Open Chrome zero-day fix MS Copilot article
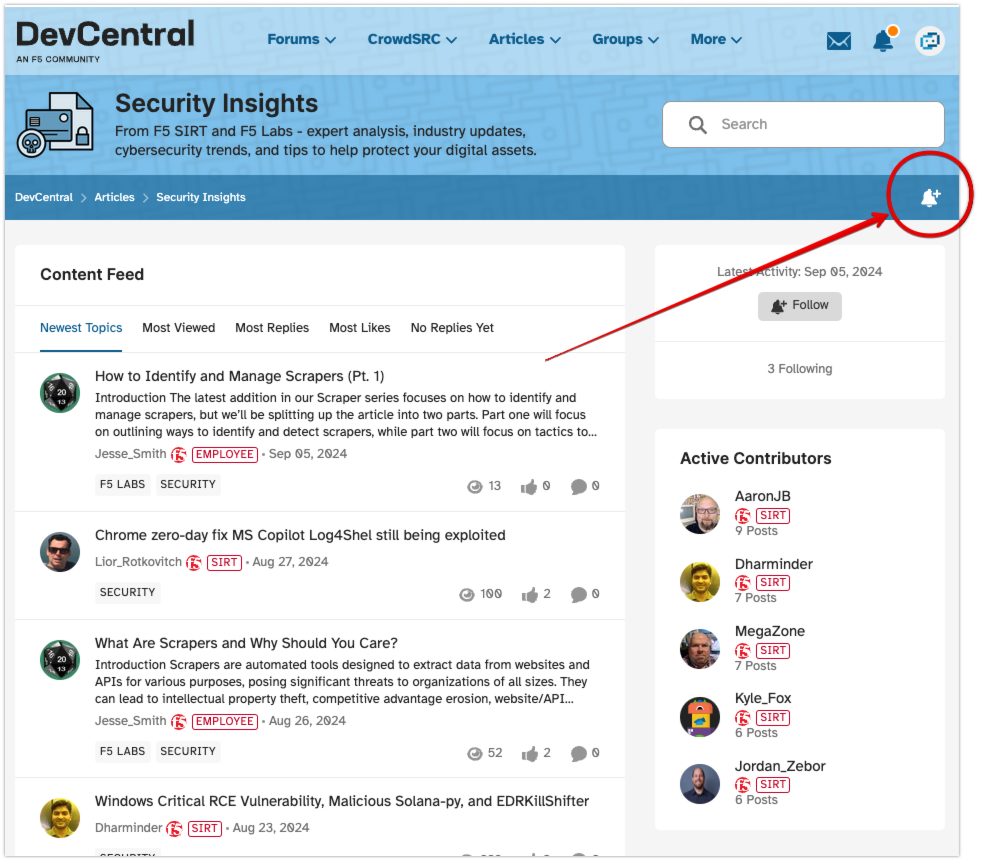The image size is (983, 861). [300, 536]
